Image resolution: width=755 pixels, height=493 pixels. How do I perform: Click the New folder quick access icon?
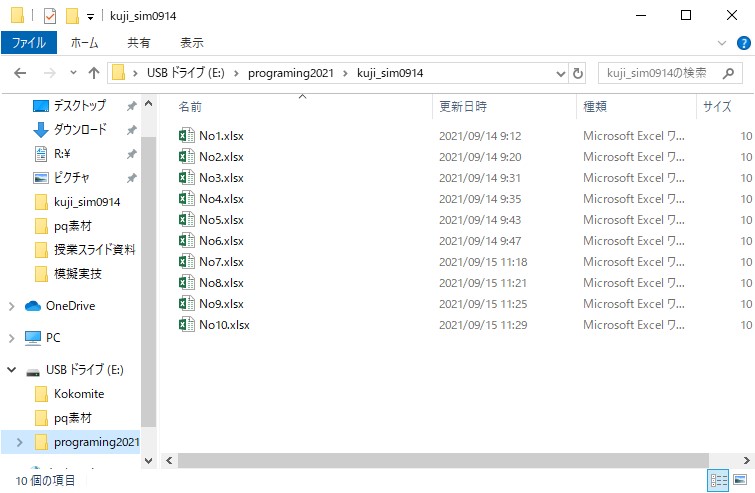tap(72, 16)
